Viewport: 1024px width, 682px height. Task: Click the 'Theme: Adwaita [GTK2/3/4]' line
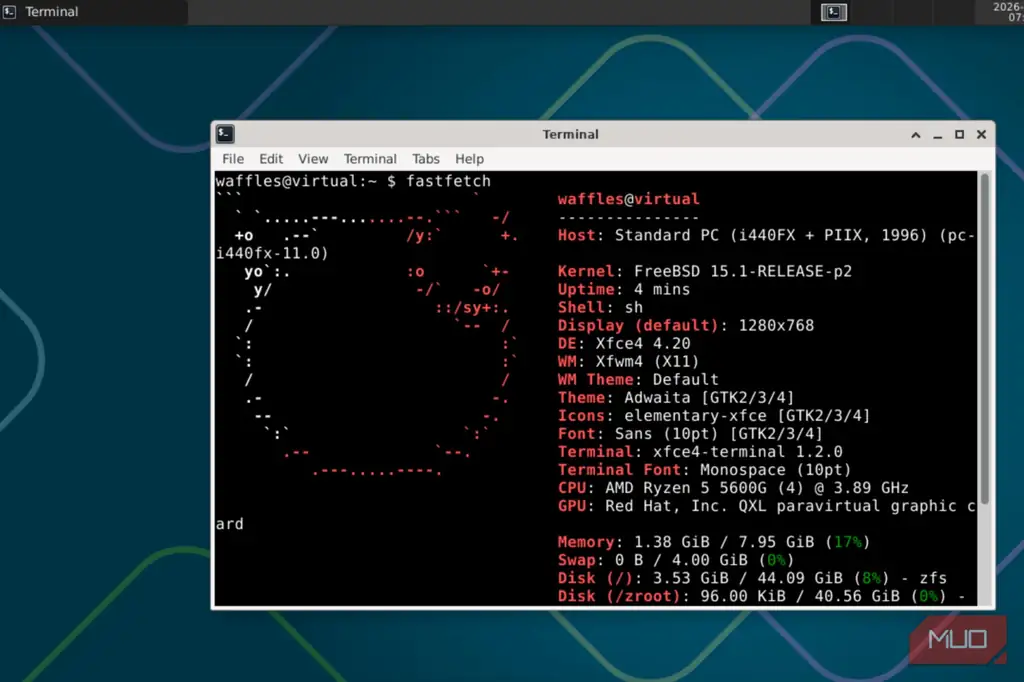[x=676, y=397]
